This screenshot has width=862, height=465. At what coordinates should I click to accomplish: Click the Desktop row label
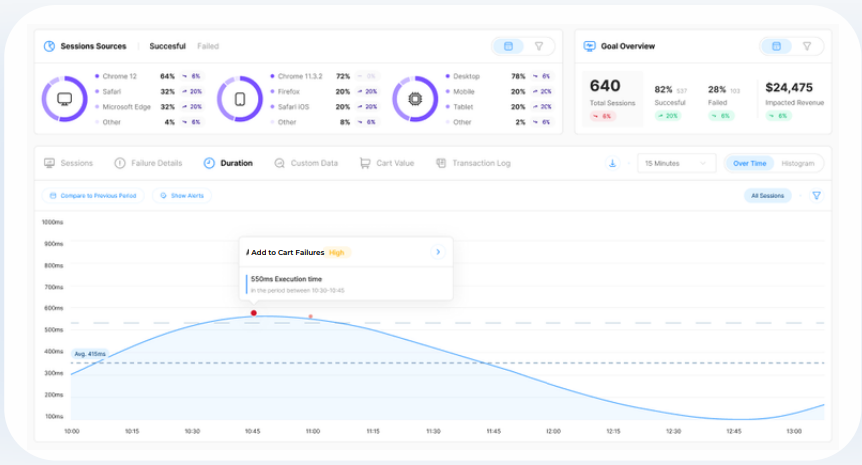[466, 76]
